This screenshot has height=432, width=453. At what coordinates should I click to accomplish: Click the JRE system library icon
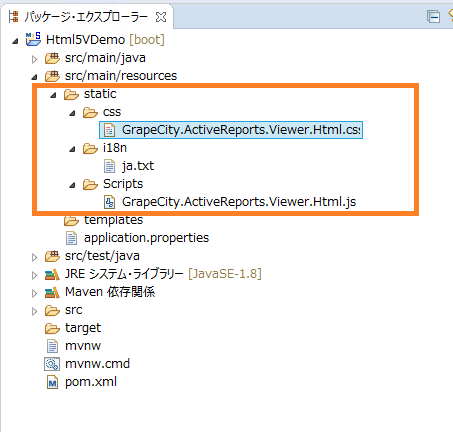[52, 274]
